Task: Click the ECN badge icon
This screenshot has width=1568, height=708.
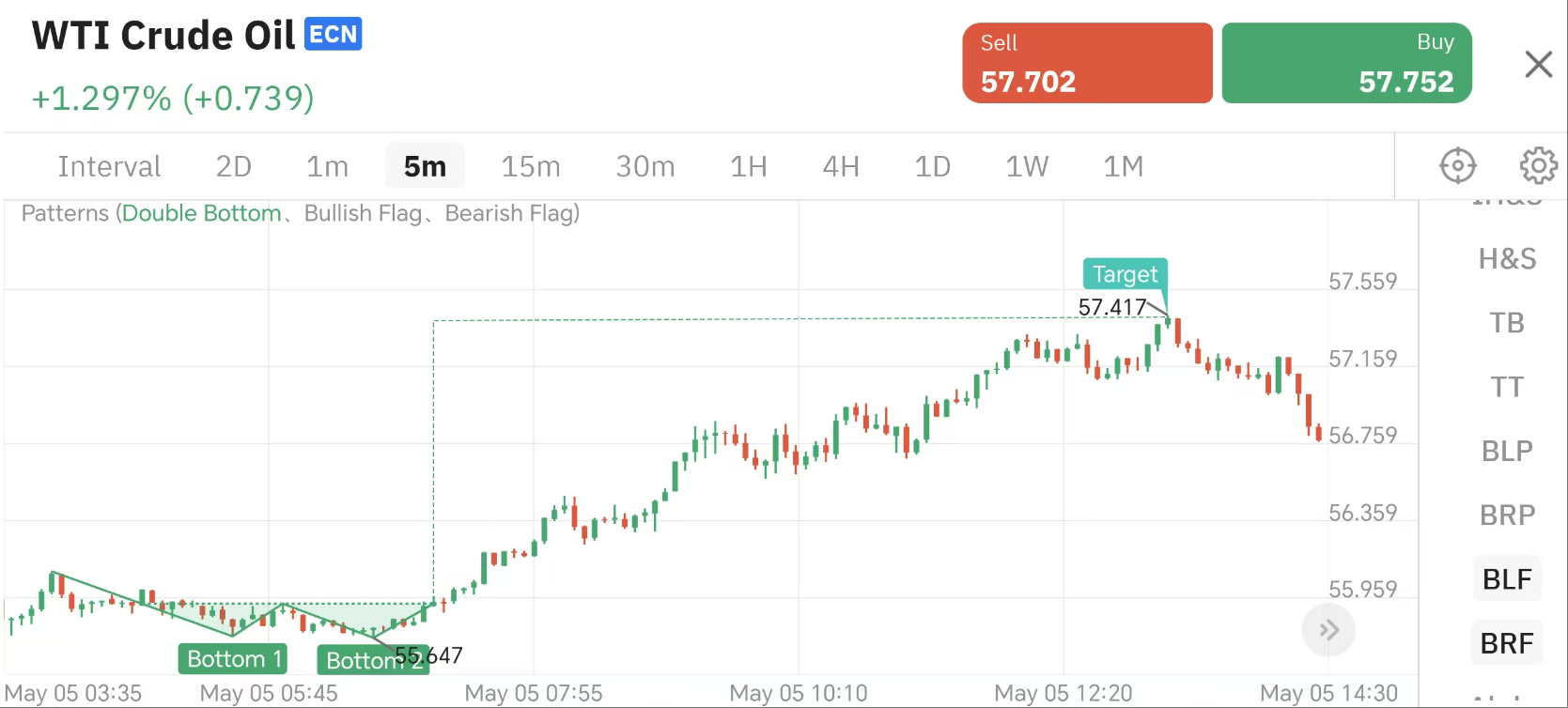Action: (334, 35)
